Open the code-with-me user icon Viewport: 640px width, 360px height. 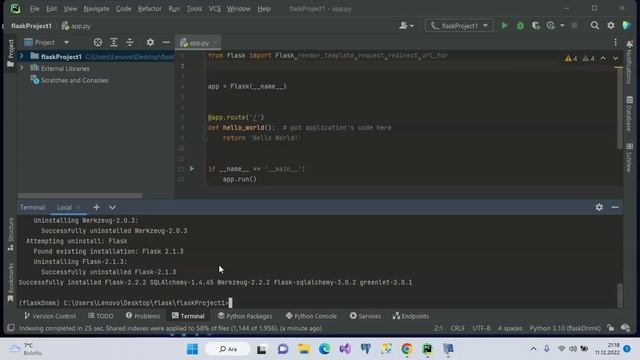tap(406, 26)
